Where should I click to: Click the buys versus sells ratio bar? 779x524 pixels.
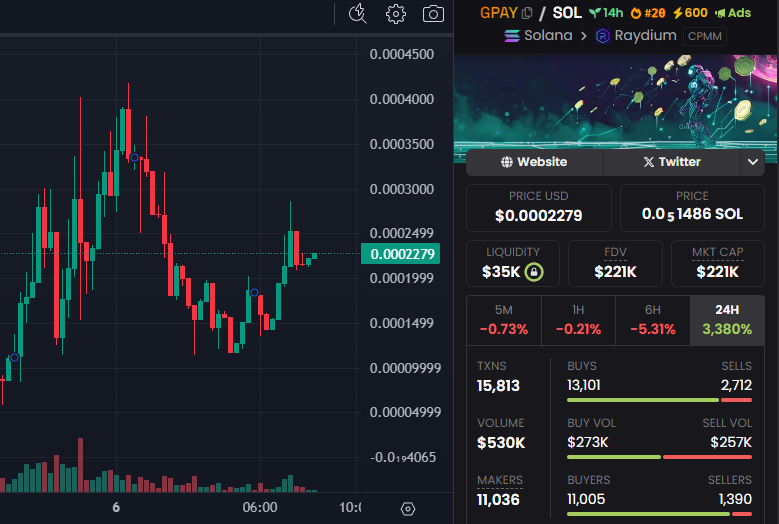[x=659, y=400]
